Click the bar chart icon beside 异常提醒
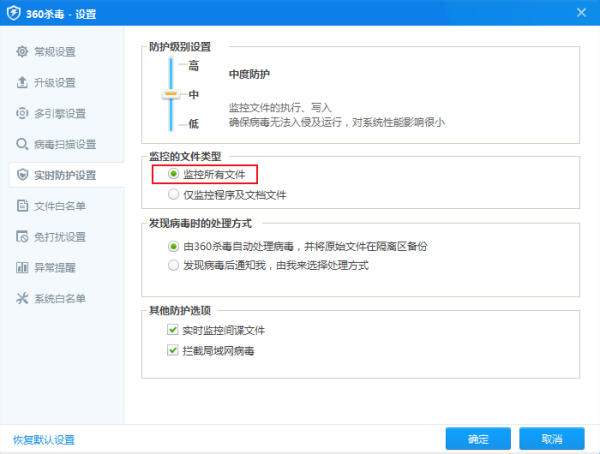The width and height of the screenshot is (600, 454). pyautogui.click(x=22, y=268)
